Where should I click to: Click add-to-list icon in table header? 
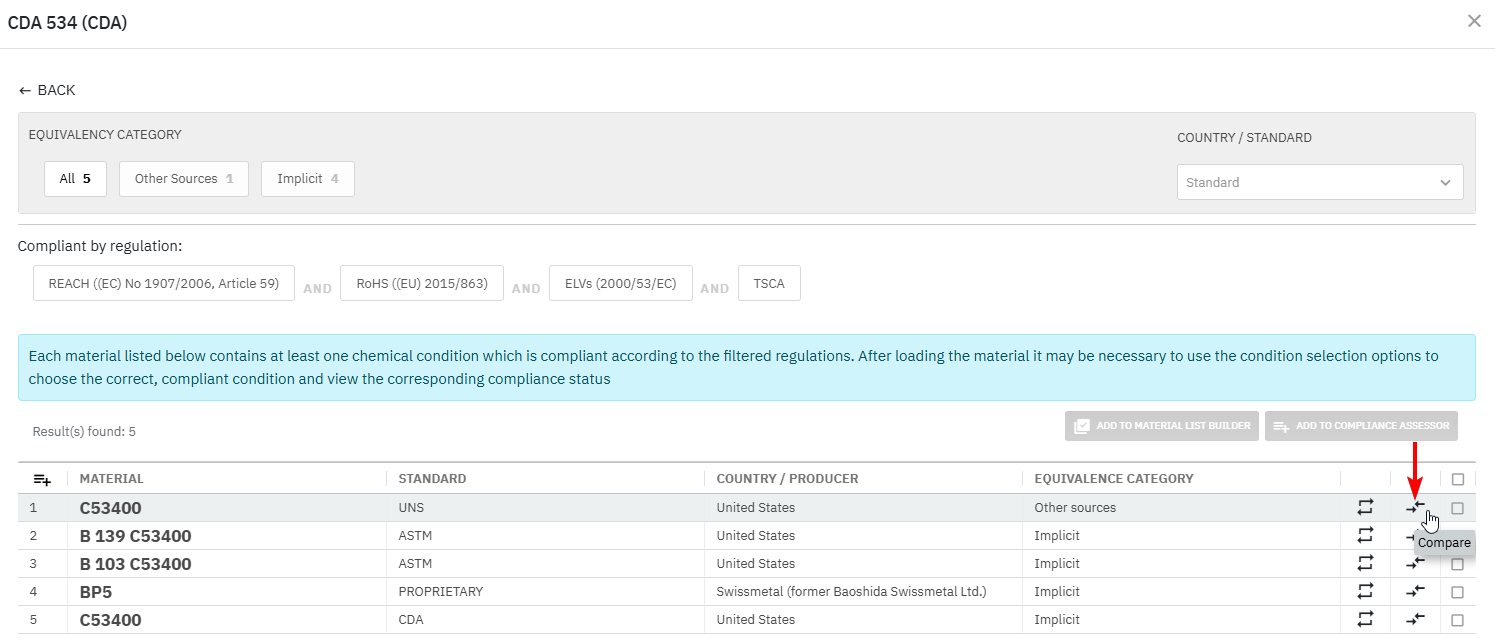tap(42, 480)
